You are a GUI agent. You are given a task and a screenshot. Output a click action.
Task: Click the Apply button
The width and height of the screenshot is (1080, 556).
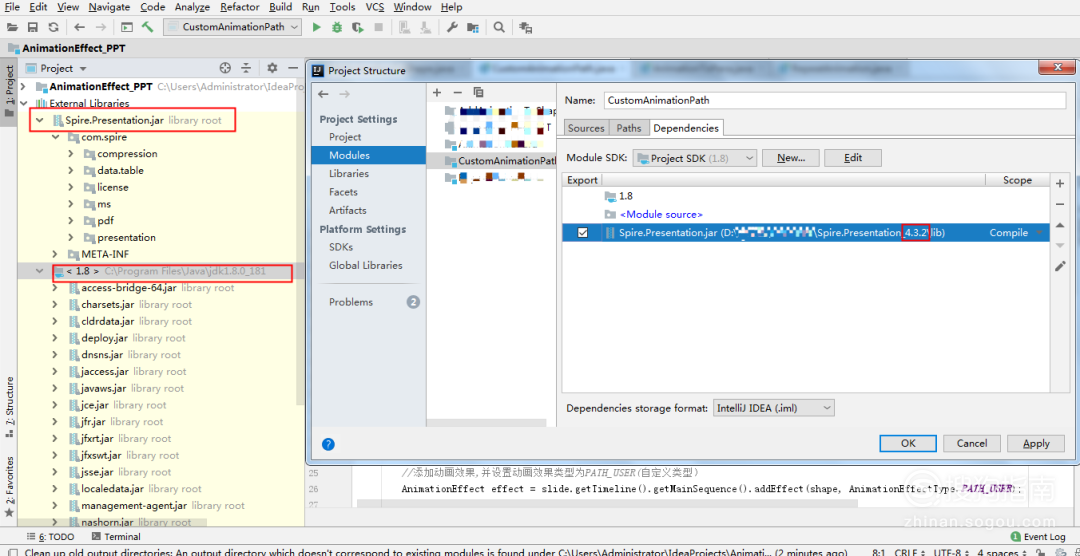pos(1036,444)
